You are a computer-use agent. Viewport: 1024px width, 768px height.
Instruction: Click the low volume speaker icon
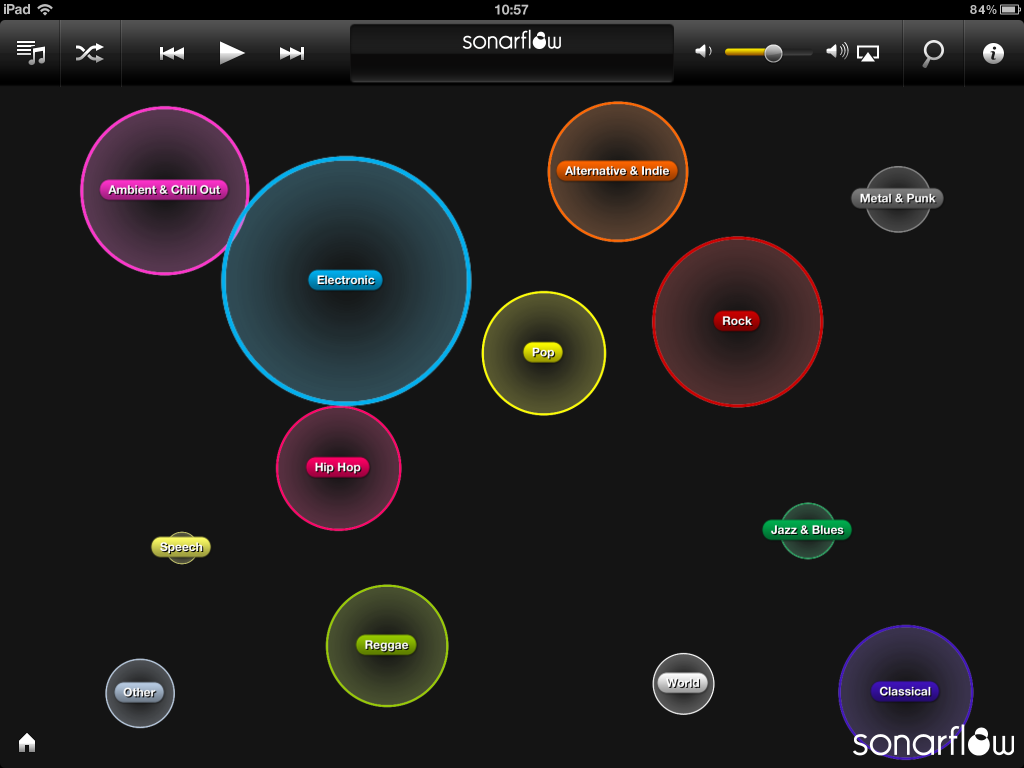(703, 51)
